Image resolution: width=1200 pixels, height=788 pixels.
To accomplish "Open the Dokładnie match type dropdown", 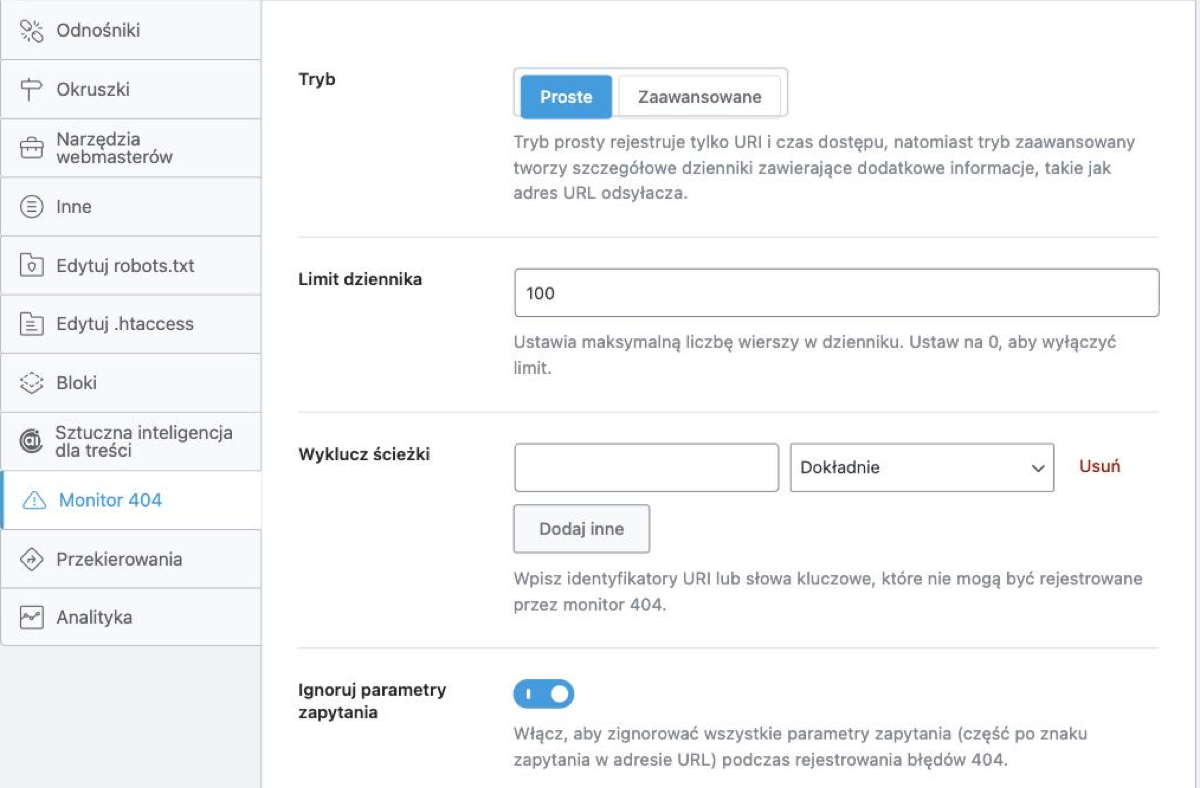I will click(922, 468).
